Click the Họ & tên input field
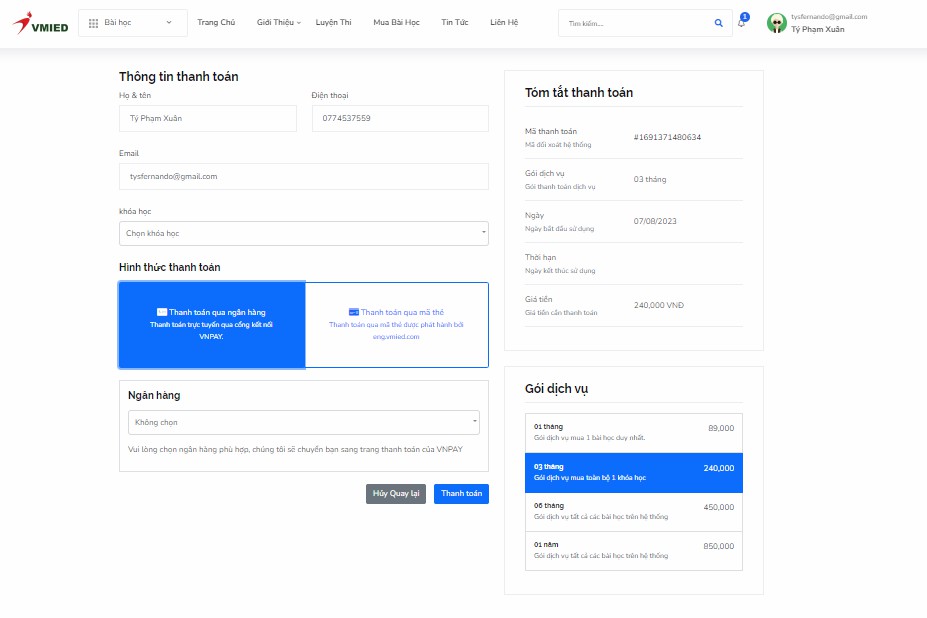 point(208,118)
